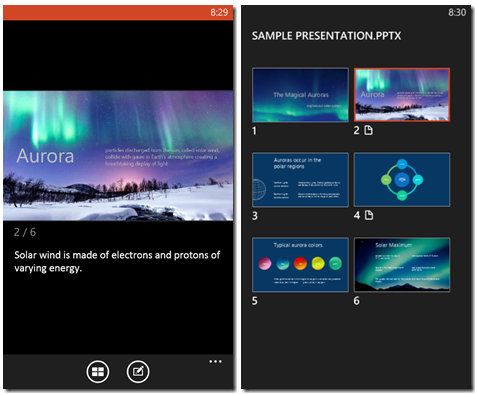477x395 pixels.
Task: Open the Auroras occur in polar regions slide
Action: click(x=300, y=180)
